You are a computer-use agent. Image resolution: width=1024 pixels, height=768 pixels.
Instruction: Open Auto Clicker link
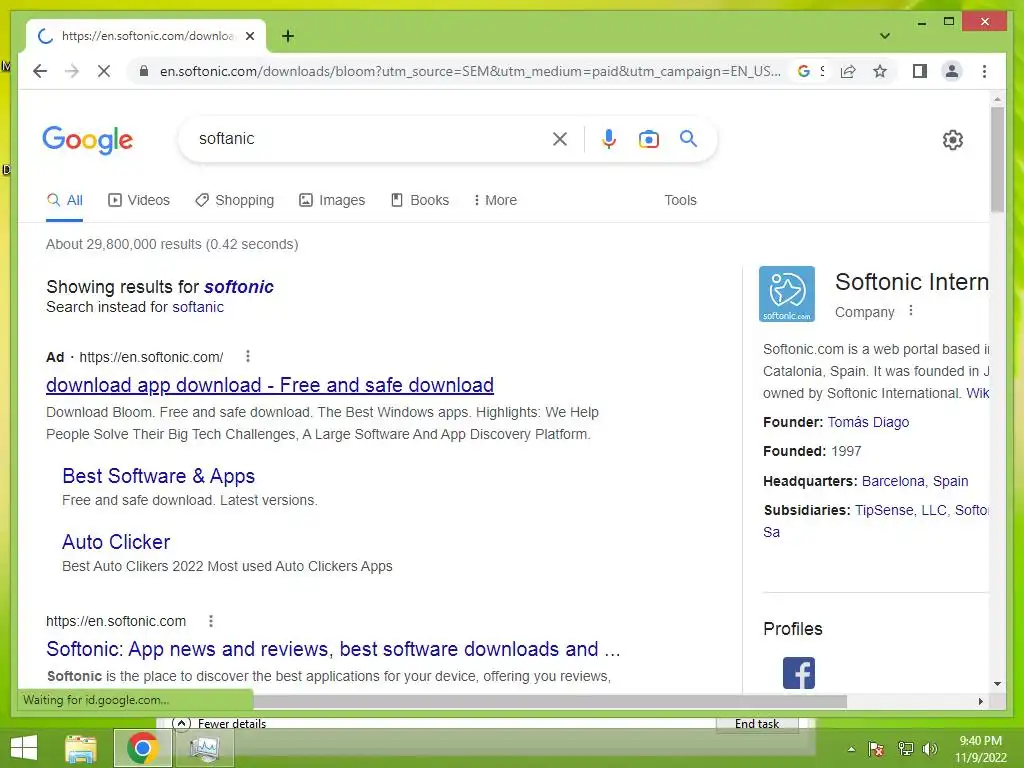coord(116,542)
